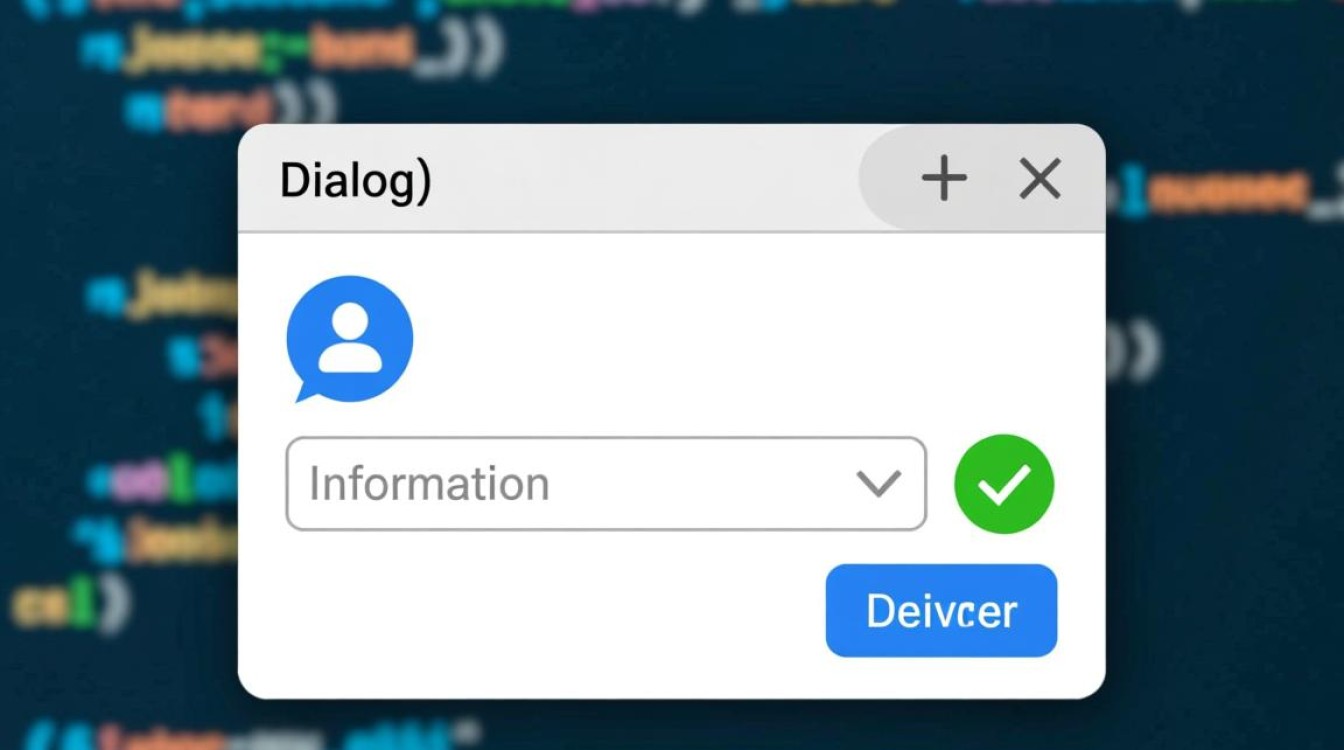
Task: Click the Dialog) title text
Action: pos(355,182)
